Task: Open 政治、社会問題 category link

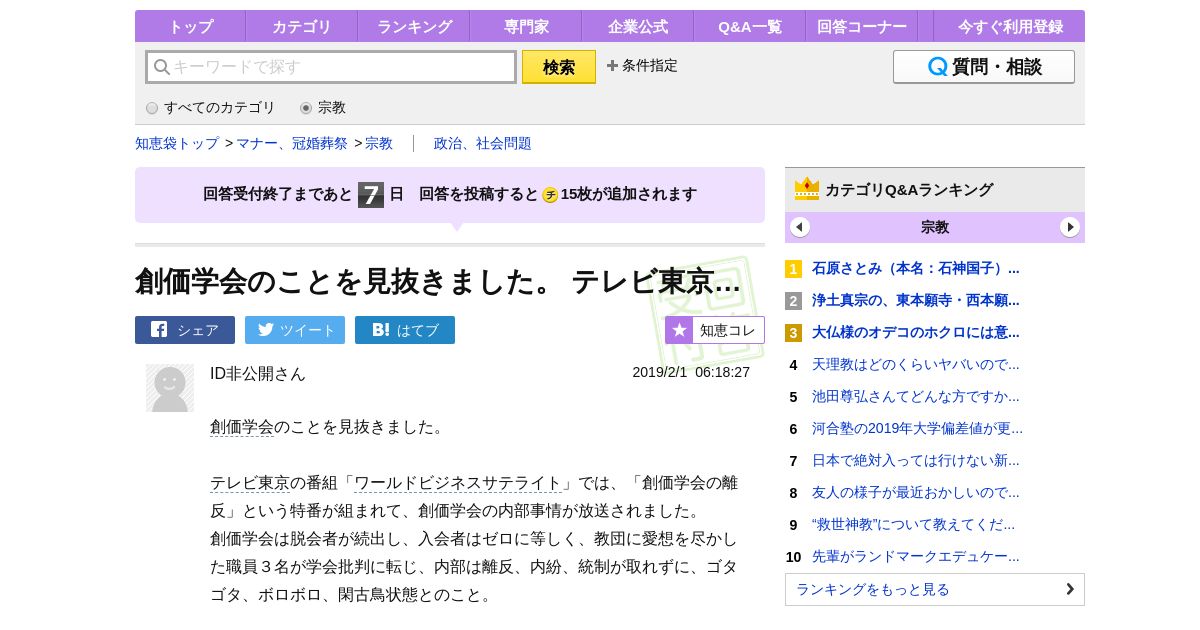Action: click(x=483, y=143)
